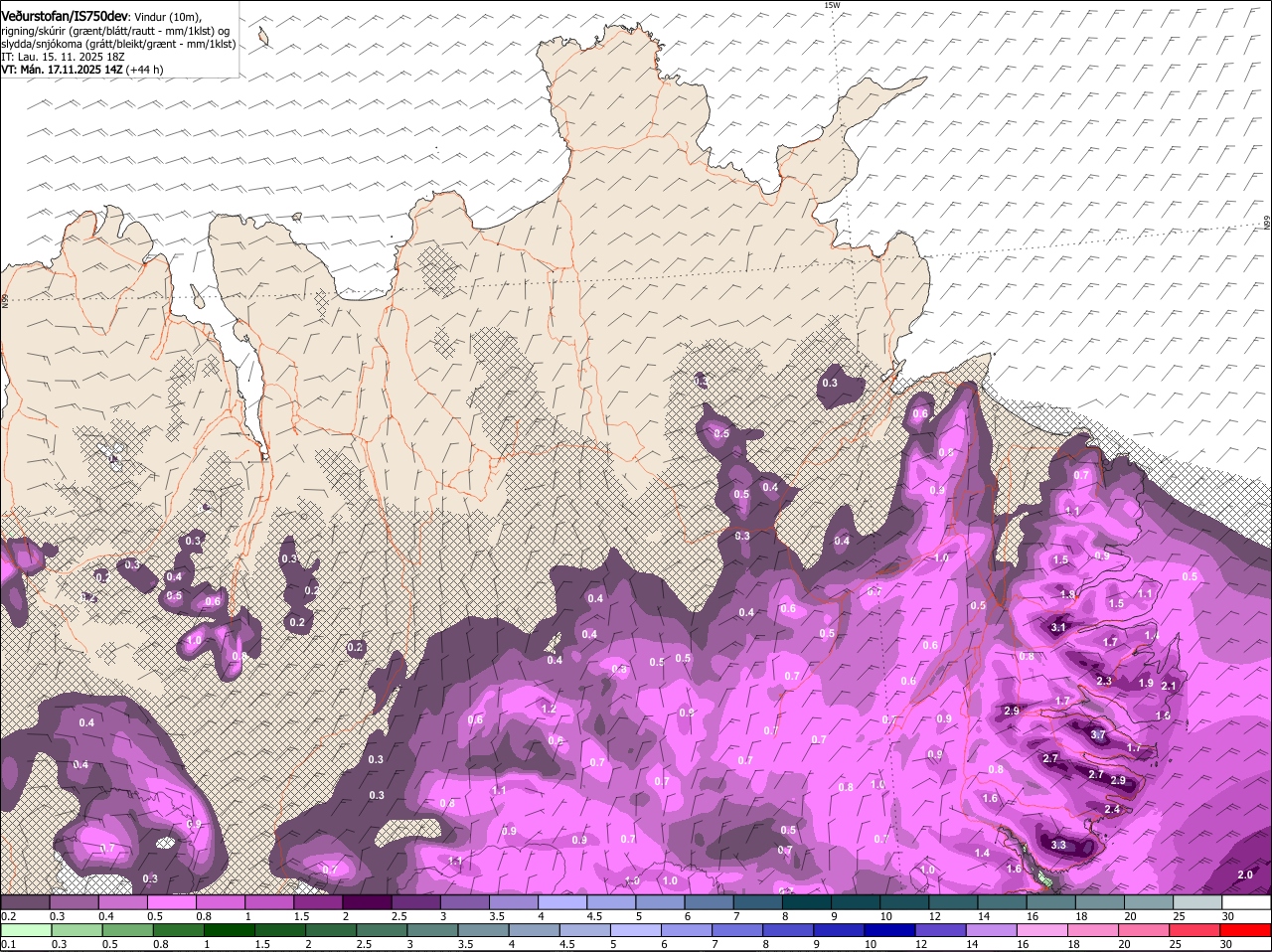Image resolution: width=1272 pixels, height=952 pixels.
Task: Pick the red-pink swatch between 25 and 30
Action: pyautogui.click(x=1195, y=930)
